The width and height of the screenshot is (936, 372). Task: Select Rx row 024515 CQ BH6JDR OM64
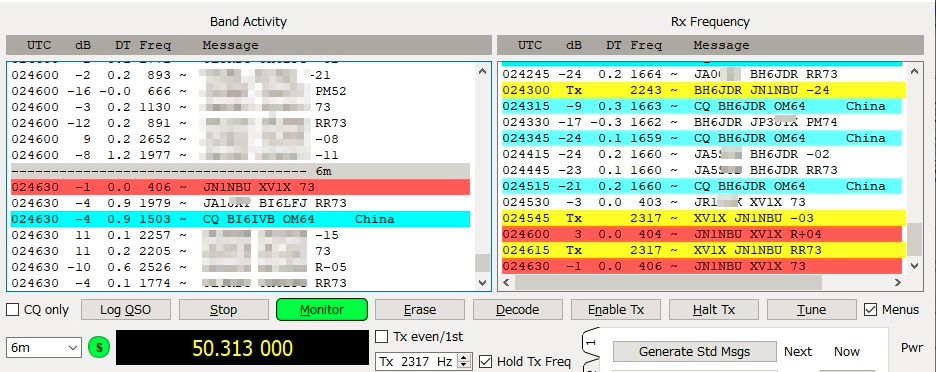click(x=701, y=186)
